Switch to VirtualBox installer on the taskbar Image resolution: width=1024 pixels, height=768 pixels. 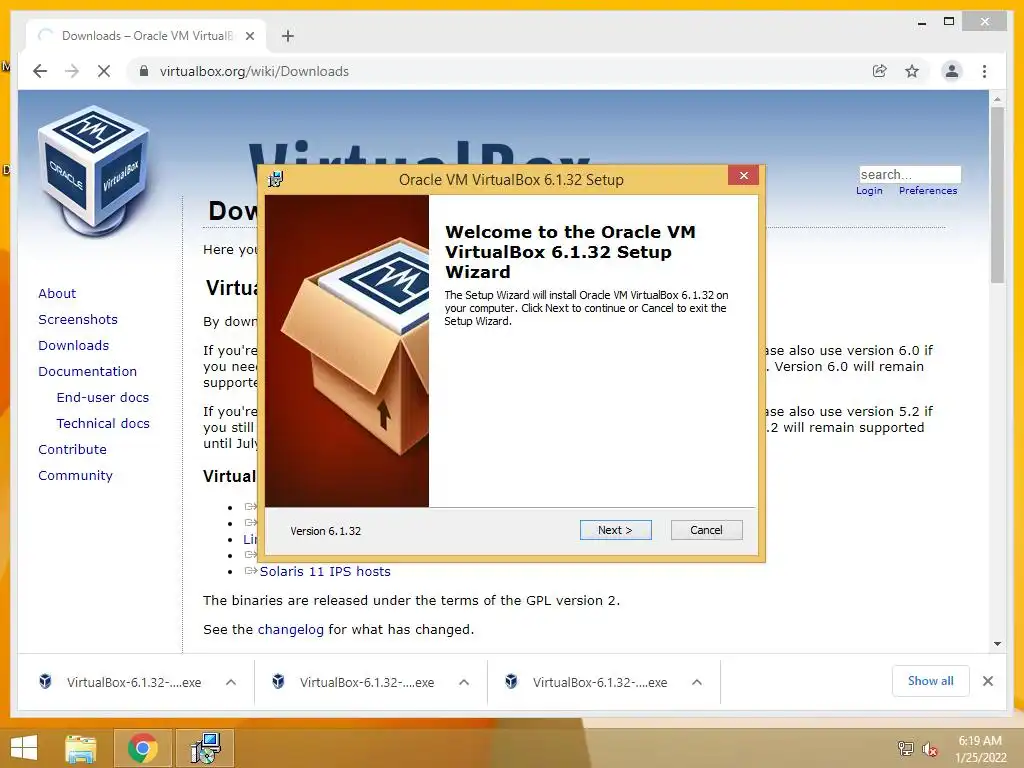coord(205,748)
